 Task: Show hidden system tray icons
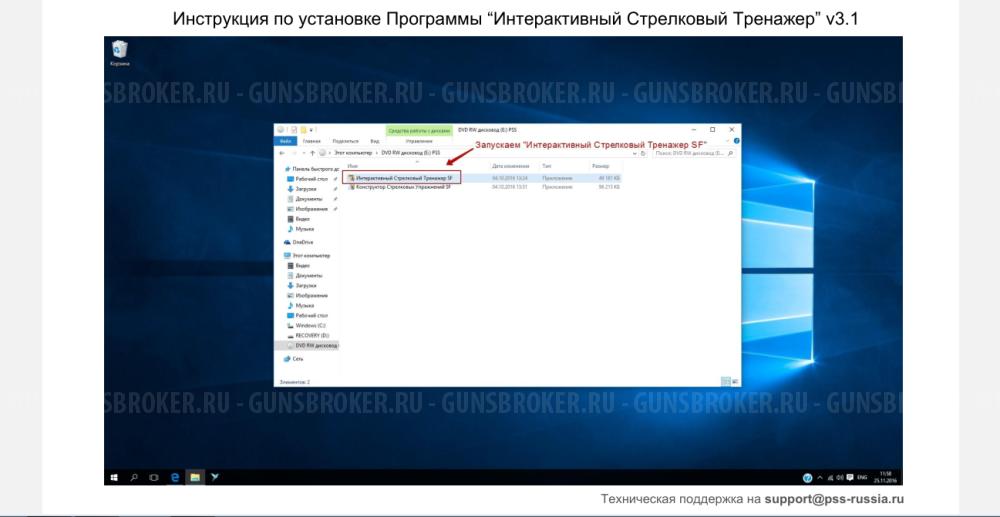(820, 477)
